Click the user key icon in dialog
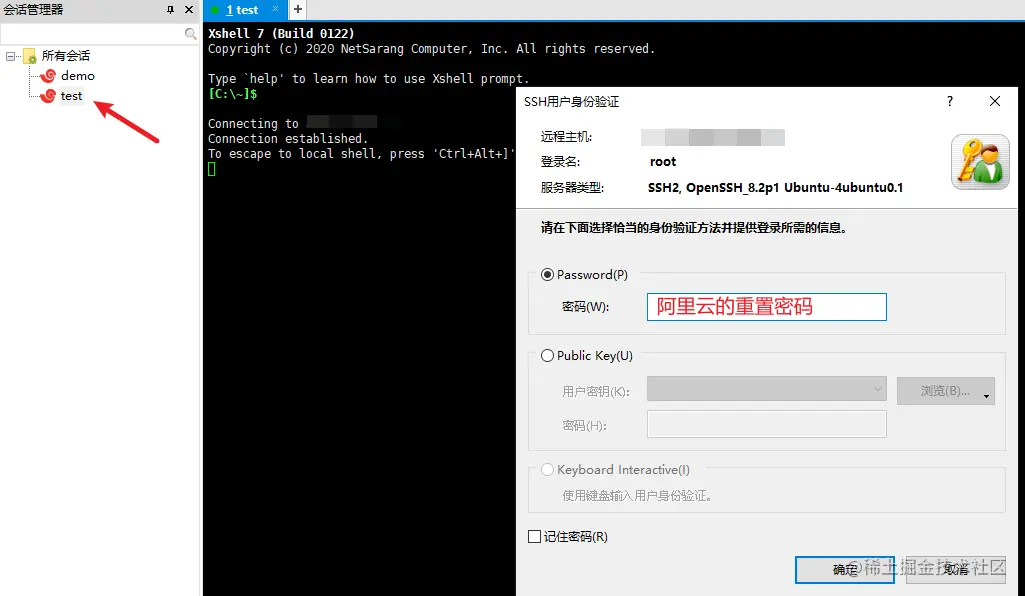 point(980,162)
